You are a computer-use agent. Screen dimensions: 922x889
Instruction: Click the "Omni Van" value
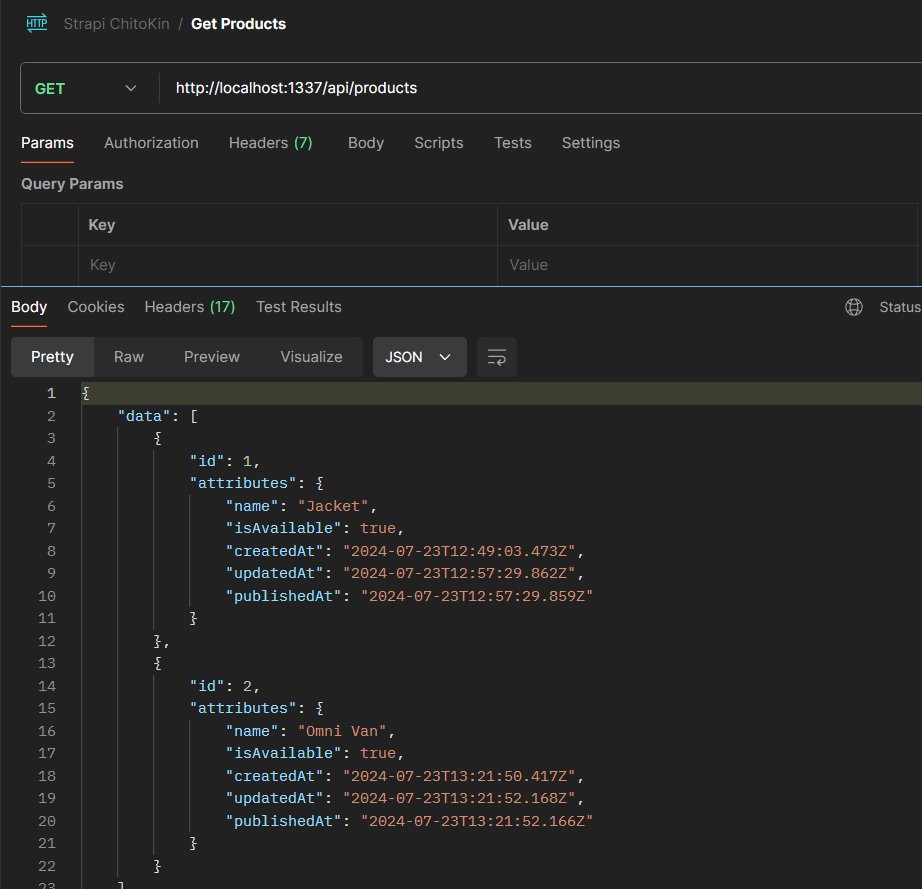coord(342,731)
